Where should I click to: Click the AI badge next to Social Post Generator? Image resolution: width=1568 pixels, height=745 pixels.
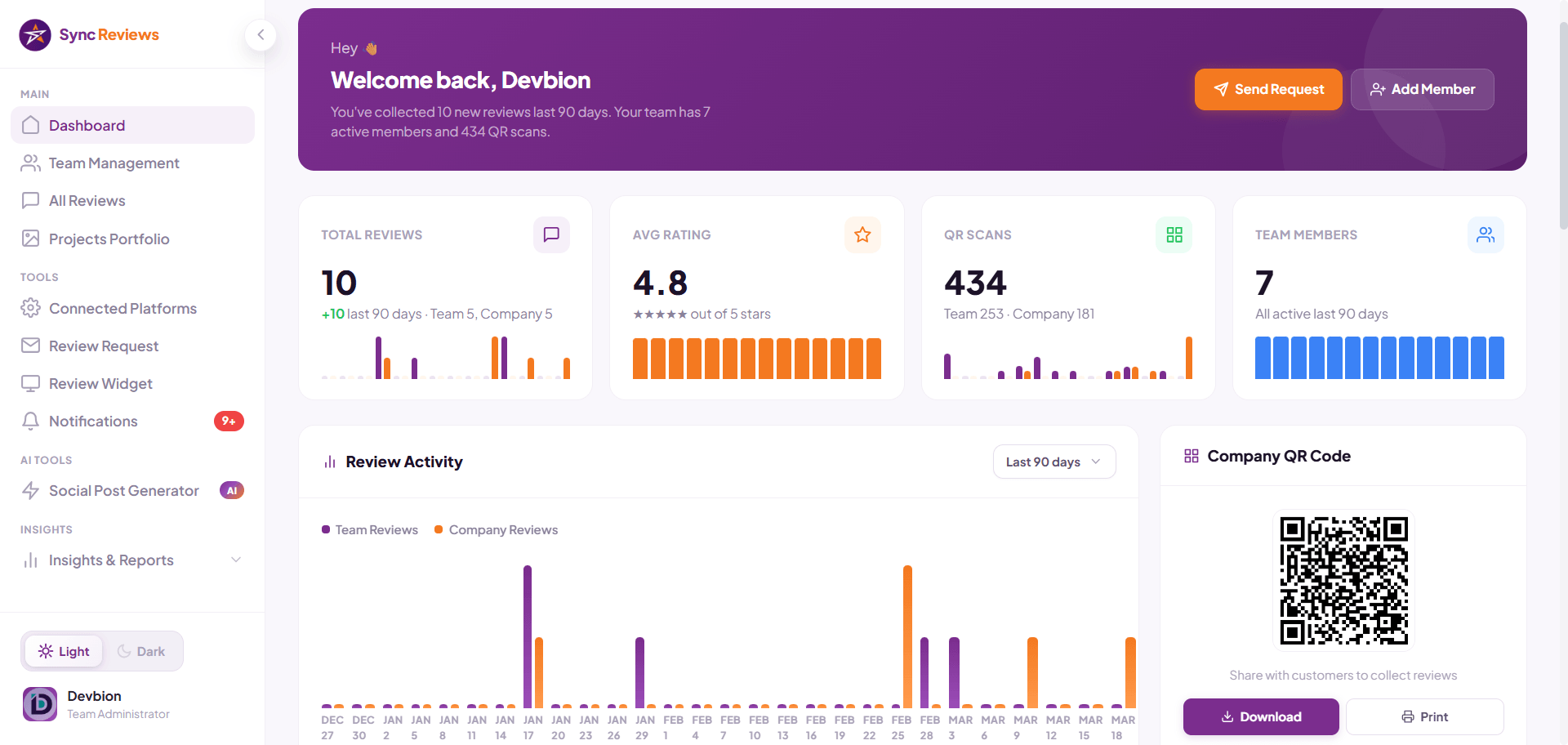point(232,490)
